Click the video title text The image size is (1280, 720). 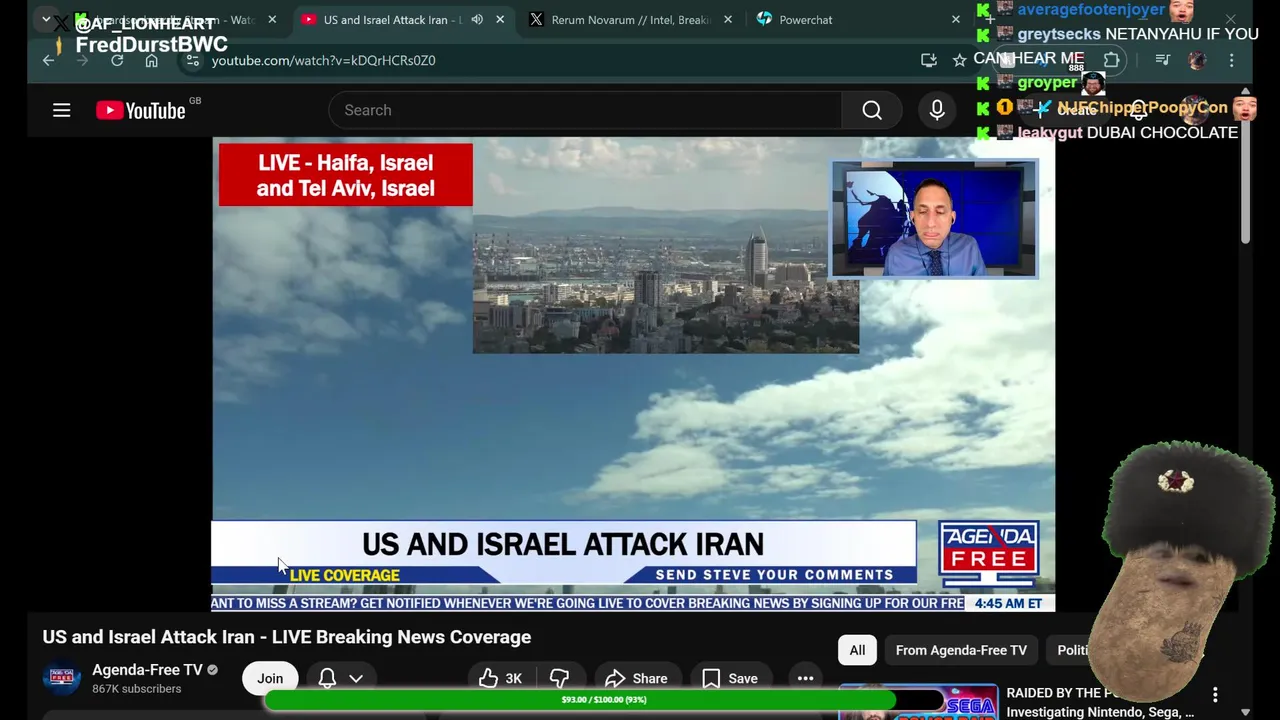point(286,637)
